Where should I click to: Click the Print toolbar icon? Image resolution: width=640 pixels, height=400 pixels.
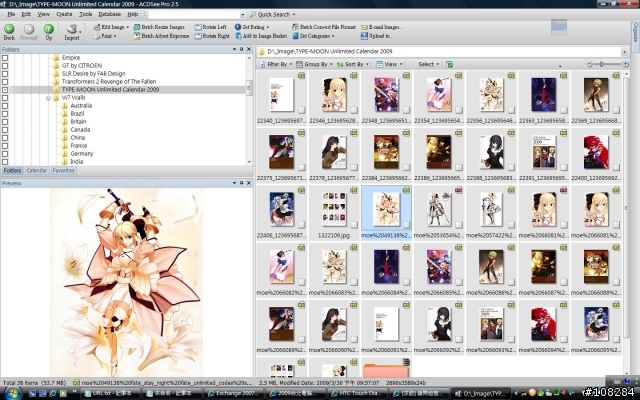pos(97,36)
